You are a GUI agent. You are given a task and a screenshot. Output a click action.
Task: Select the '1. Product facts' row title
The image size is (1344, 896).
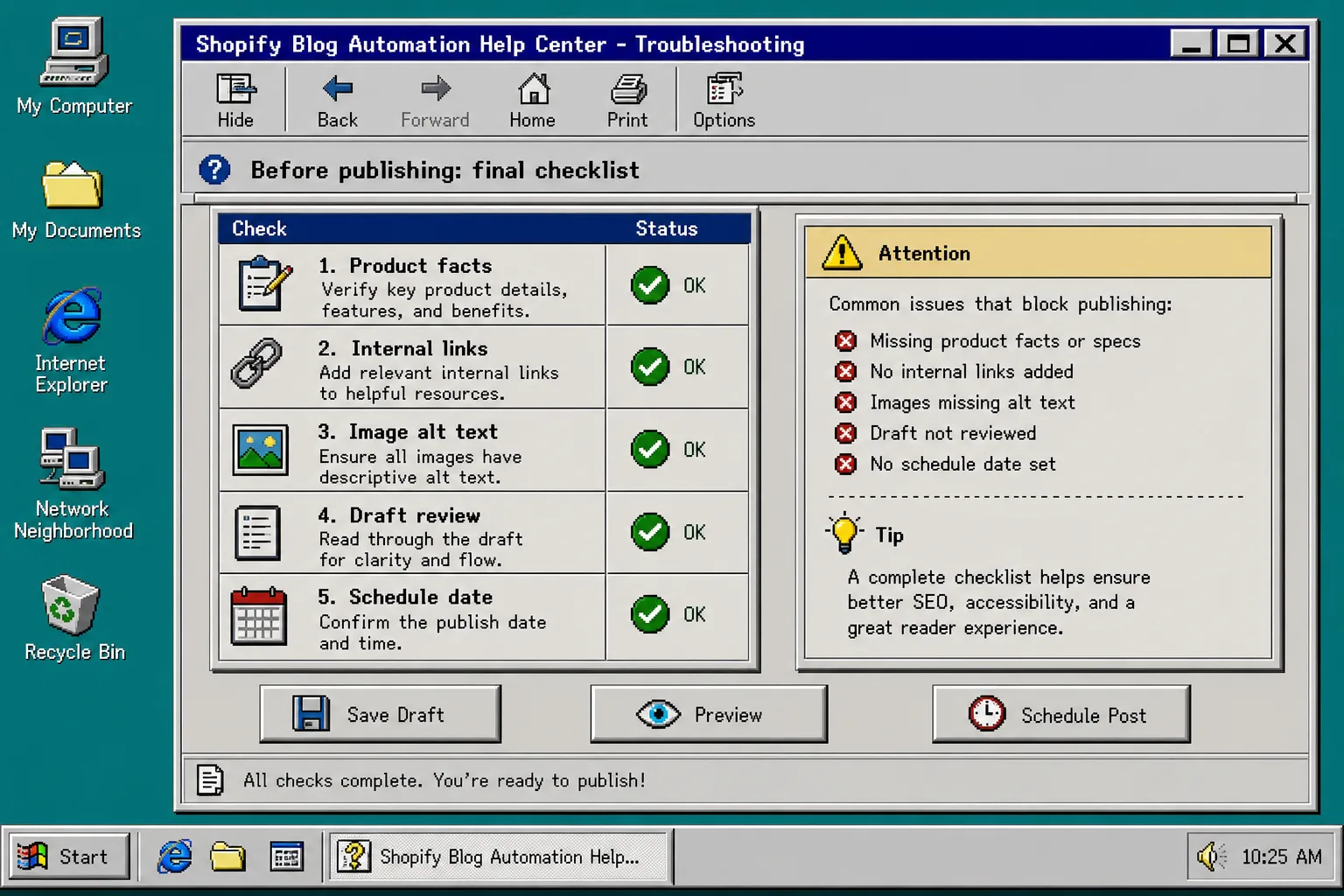tap(405, 265)
